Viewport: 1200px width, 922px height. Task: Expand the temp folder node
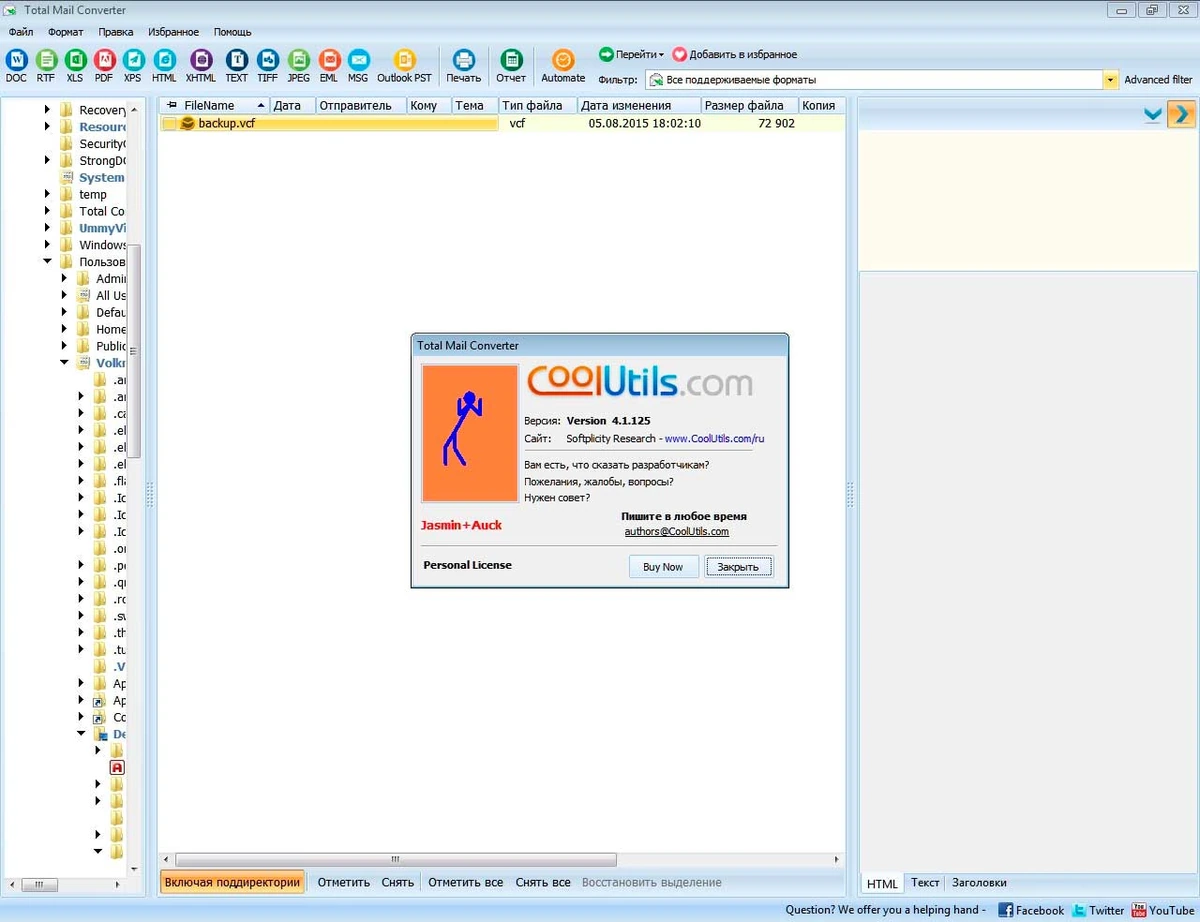coord(47,194)
